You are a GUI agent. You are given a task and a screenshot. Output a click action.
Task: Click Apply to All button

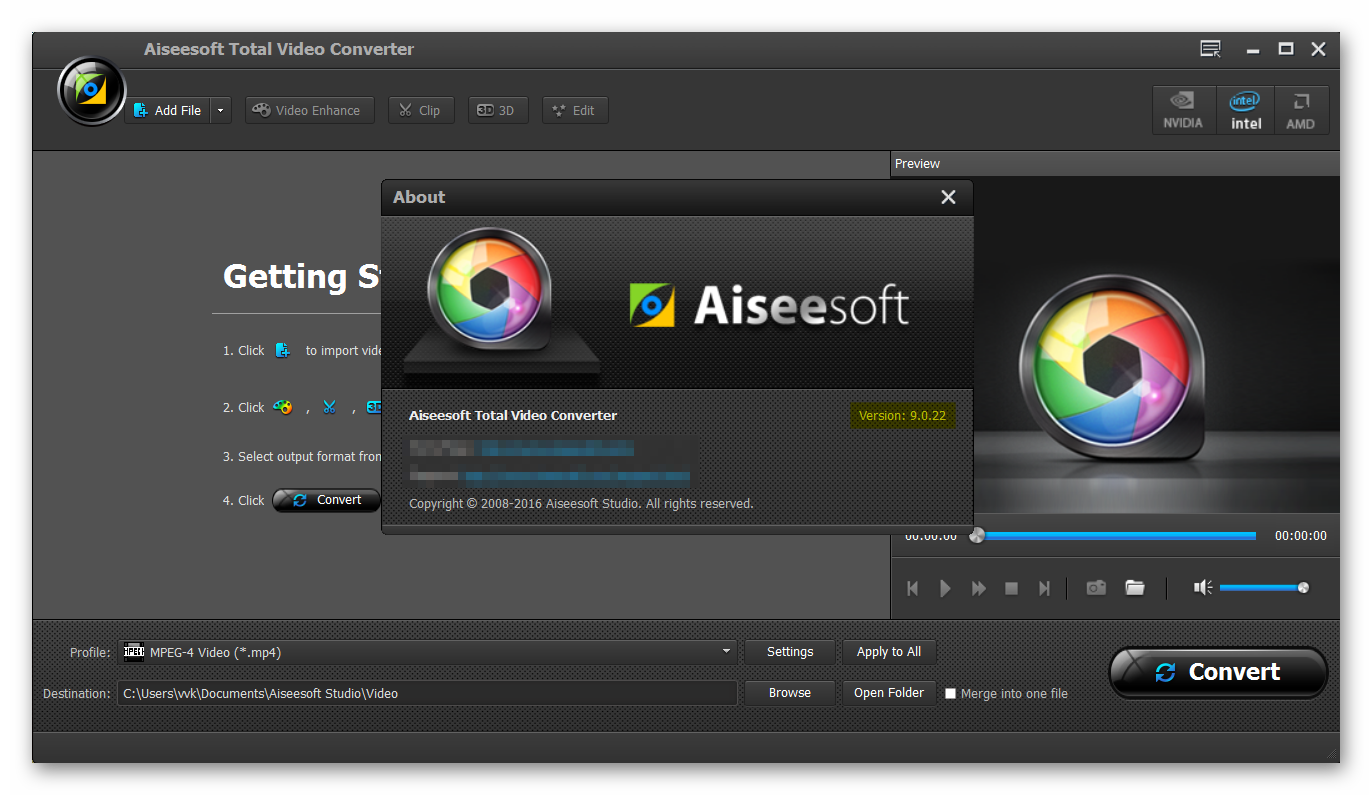pyautogui.click(x=889, y=652)
